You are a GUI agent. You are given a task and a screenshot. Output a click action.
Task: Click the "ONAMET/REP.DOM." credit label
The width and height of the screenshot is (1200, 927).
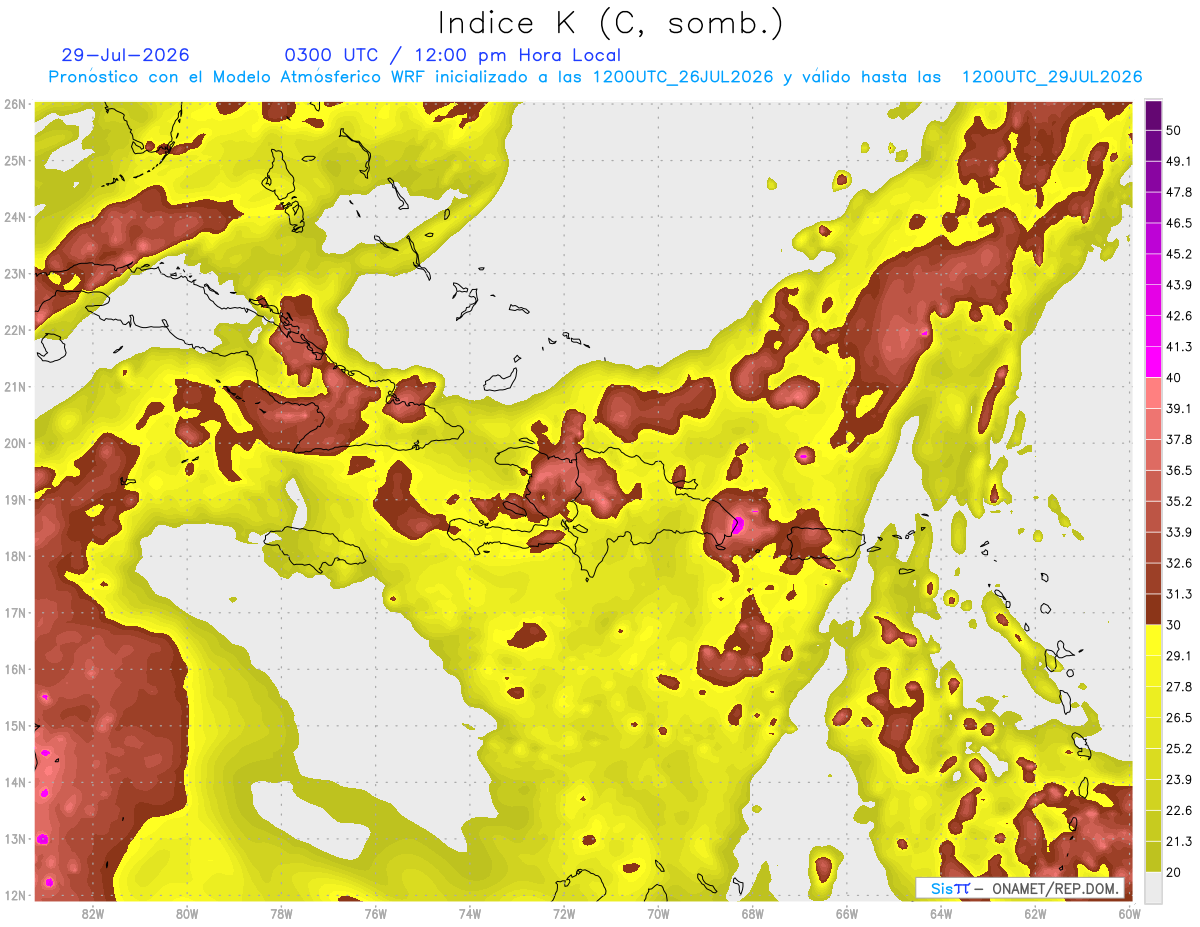[x=1054, y=889]
